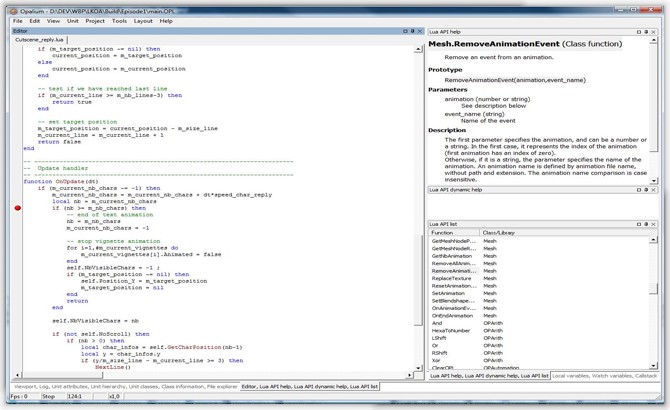Click the Stop status bar entry
Image resolution: width=670 pixels, height=410 pixels.
coord(48,397)
